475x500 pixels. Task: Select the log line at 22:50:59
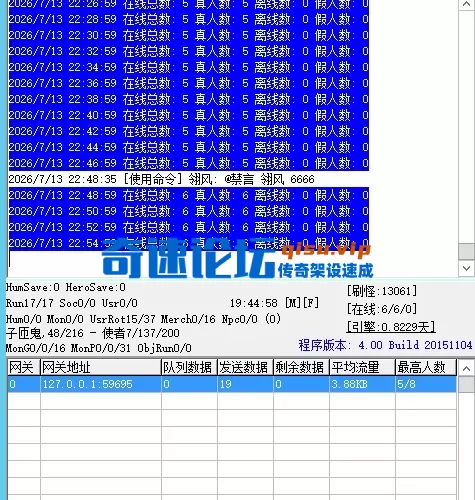point(189,211)
